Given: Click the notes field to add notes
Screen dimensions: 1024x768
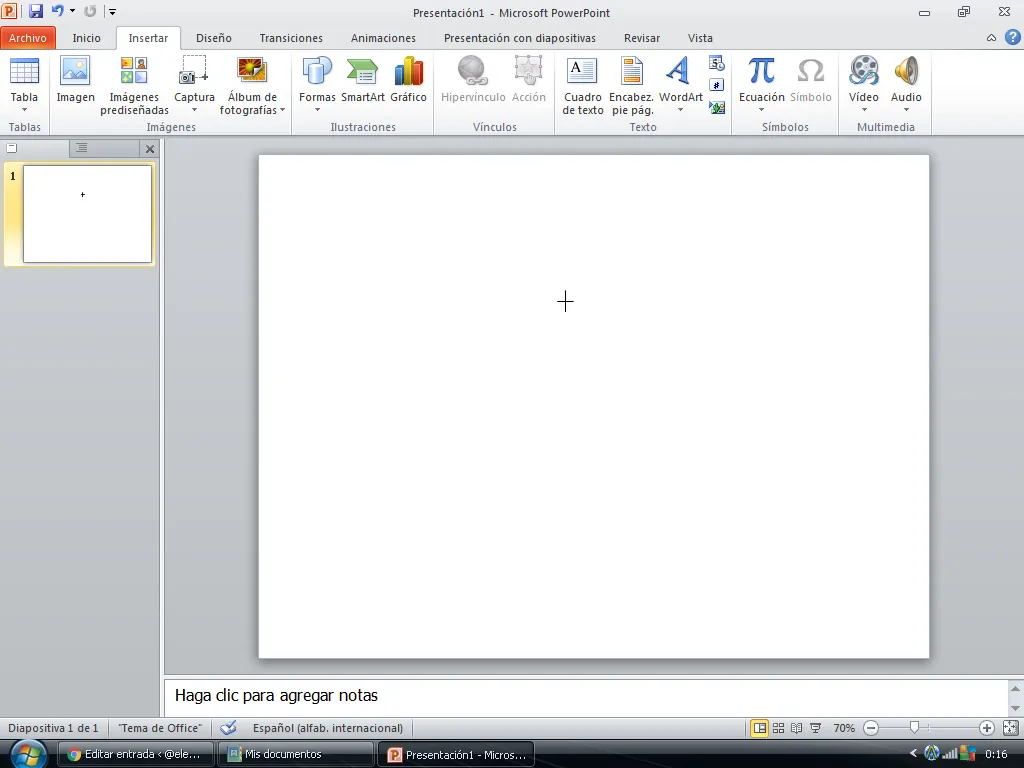Looking at the screenshot, I should pyautogui.click(x=585, y=696).
